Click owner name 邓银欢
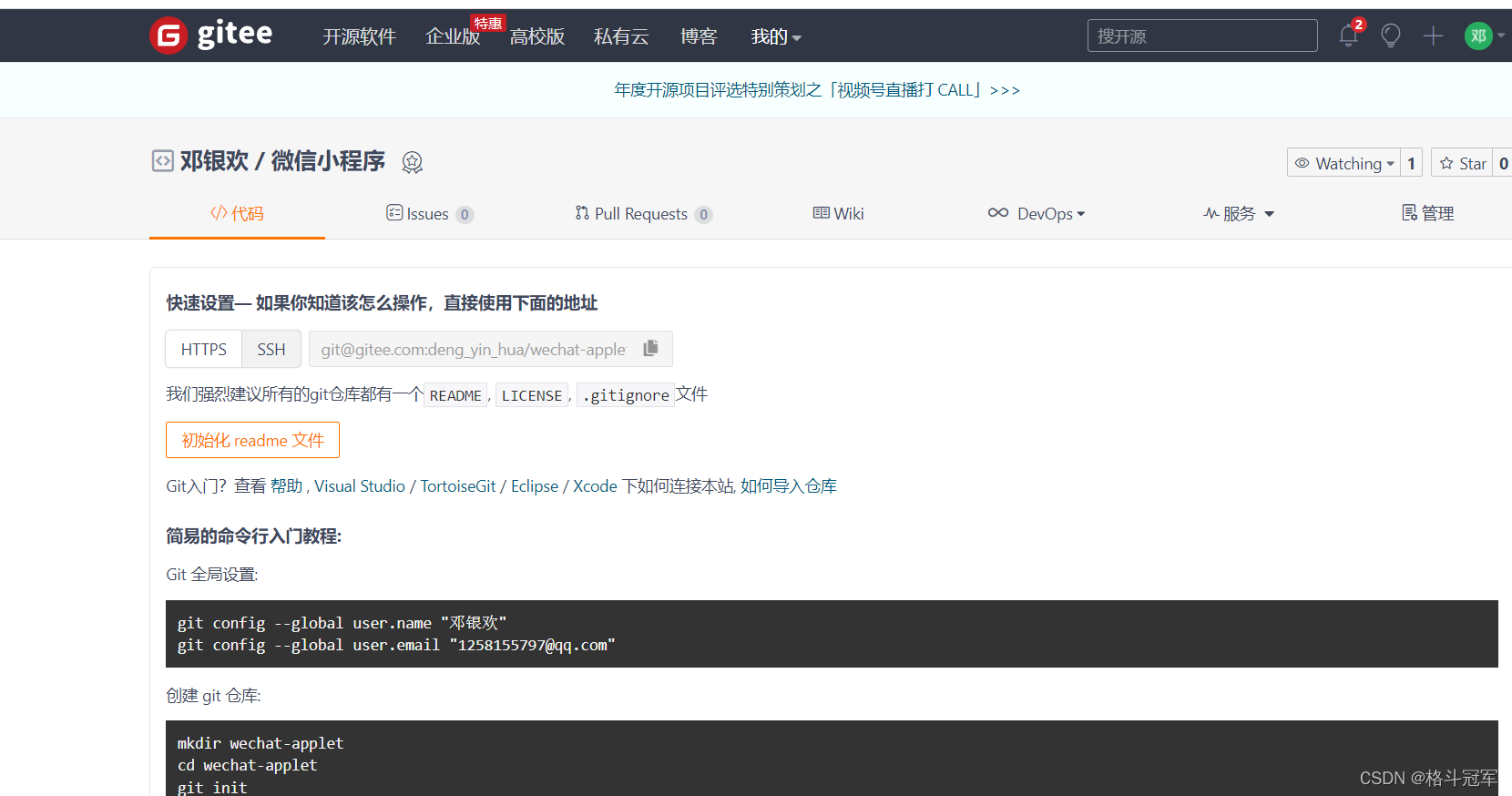Screen dimensions: 1512x796 coord(214,161)
